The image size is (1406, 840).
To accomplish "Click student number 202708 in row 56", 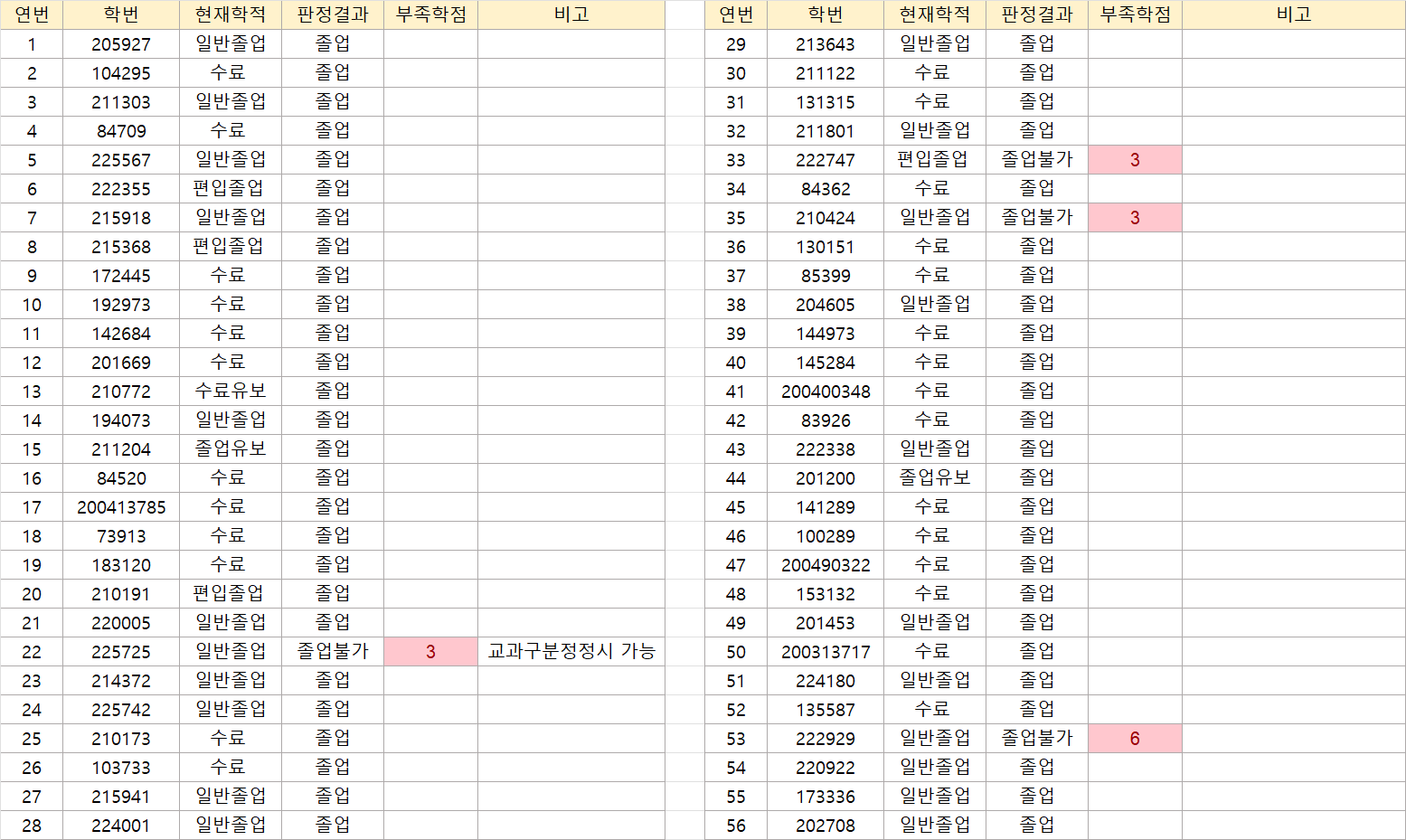I will click(826, 826).
